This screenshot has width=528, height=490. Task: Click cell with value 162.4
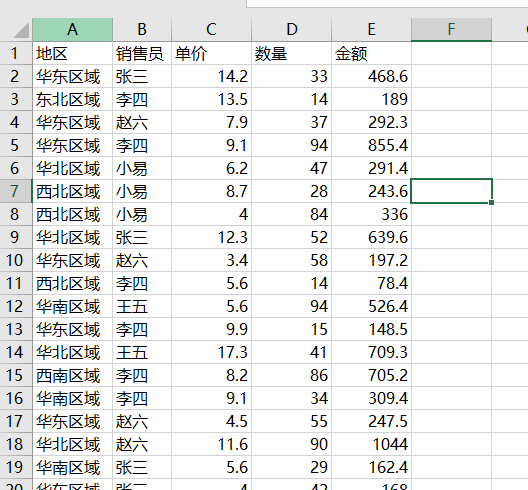(371, 467)
